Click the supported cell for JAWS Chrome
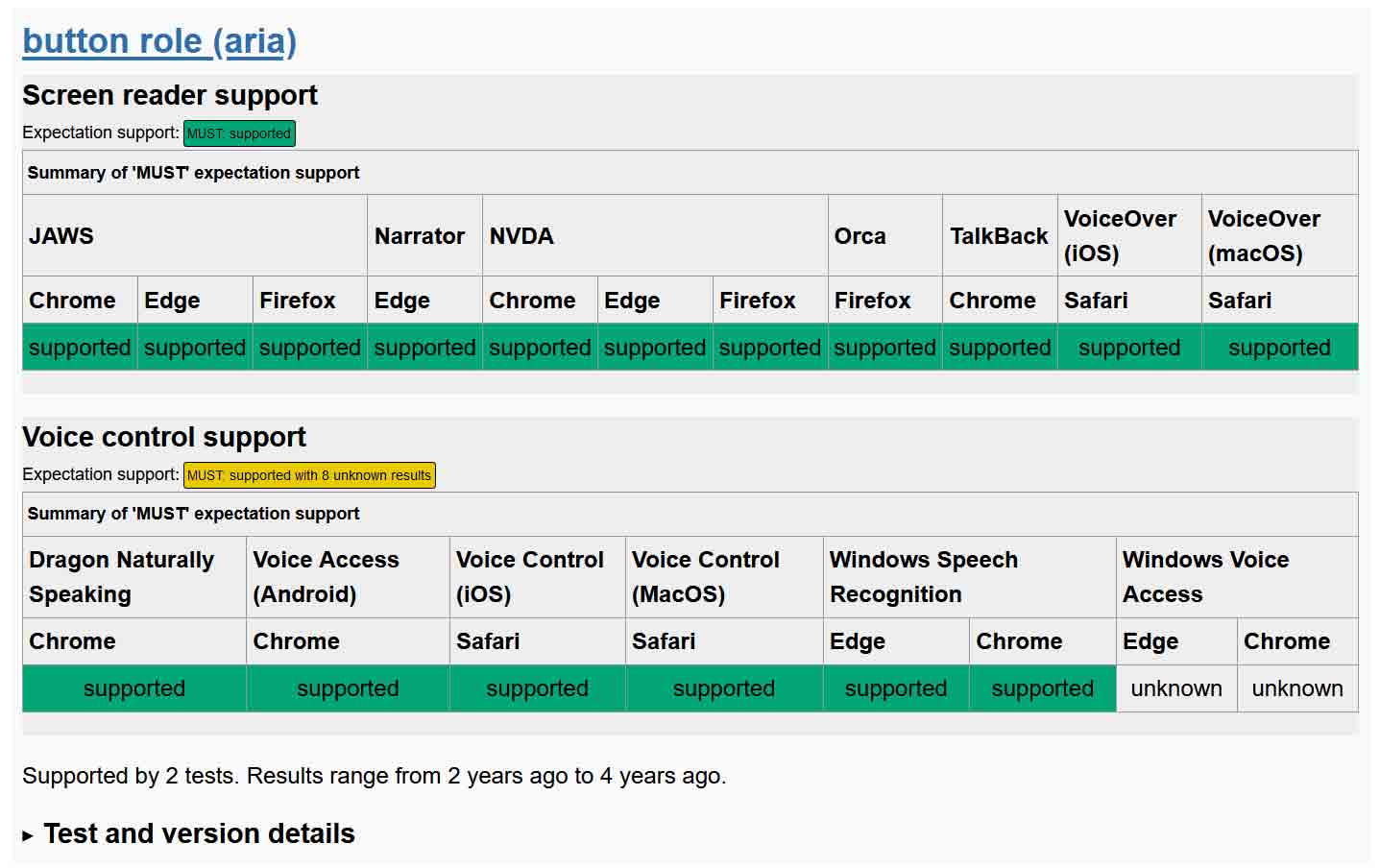The height and width of the screenshot is (868, 1380). tap(81, 348)
